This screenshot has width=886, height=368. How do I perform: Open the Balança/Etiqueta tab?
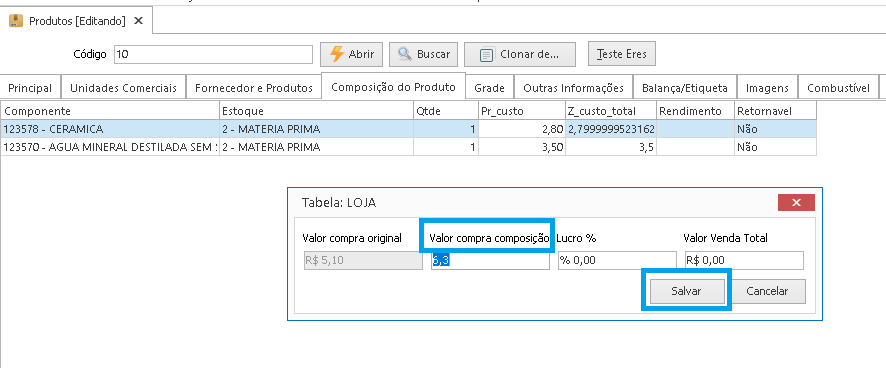tap(684, 88)
